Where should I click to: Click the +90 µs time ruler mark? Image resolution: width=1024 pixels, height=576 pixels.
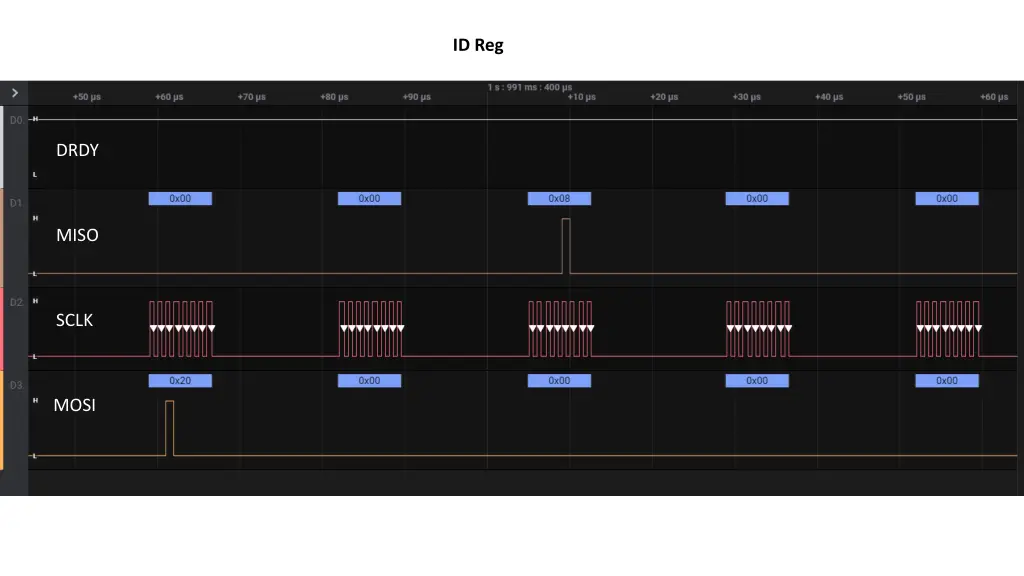coord(416,97)
